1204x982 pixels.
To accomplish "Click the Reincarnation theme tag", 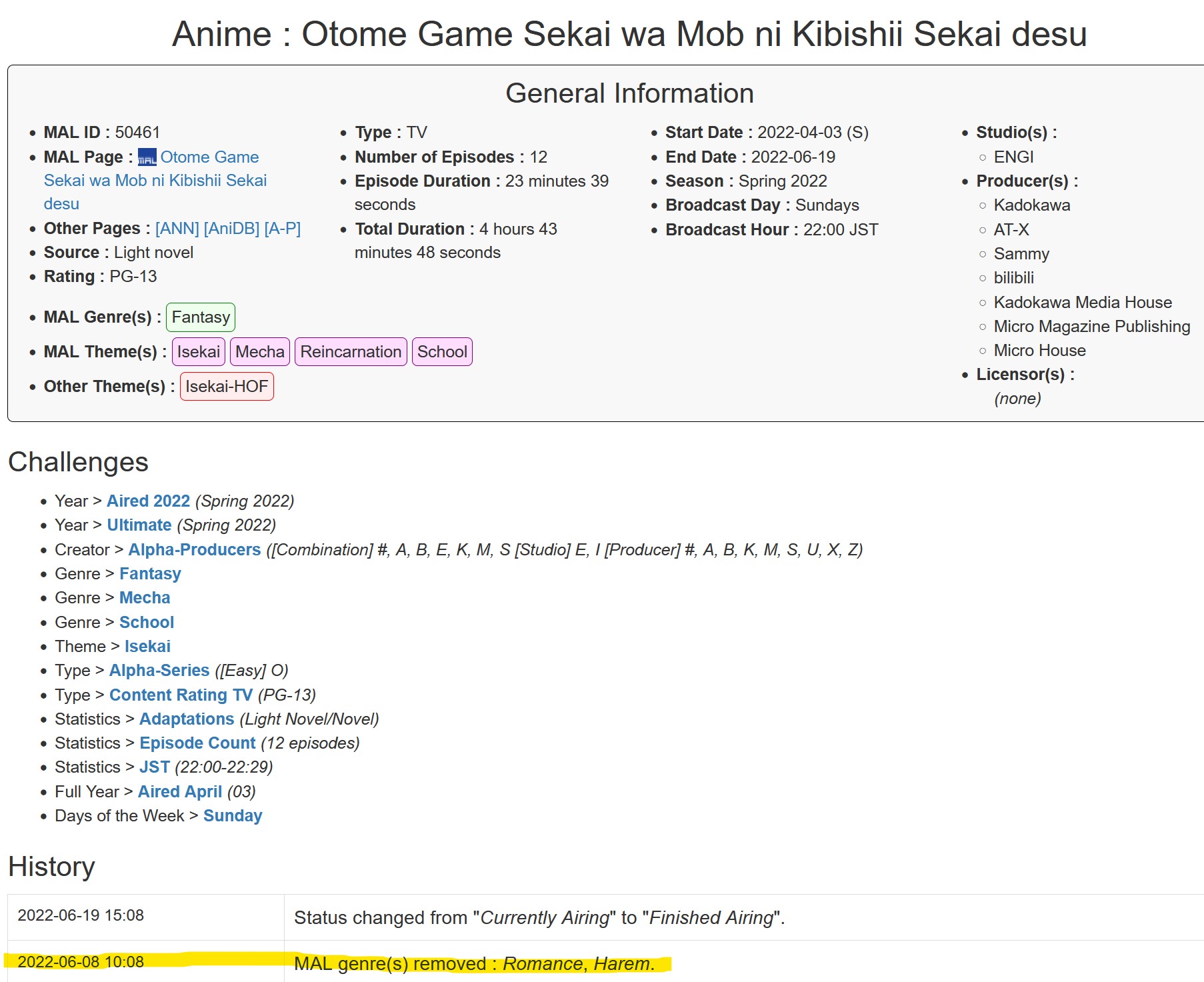I will pyautogui.click(x=351, y=352).
